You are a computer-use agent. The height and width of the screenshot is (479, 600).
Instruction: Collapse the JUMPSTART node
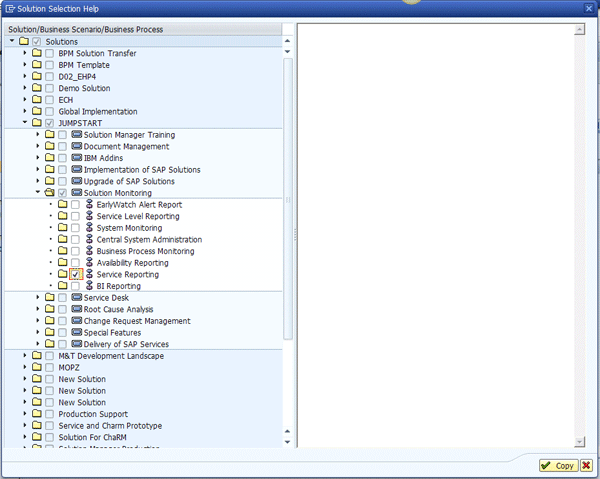pos(25,122)
